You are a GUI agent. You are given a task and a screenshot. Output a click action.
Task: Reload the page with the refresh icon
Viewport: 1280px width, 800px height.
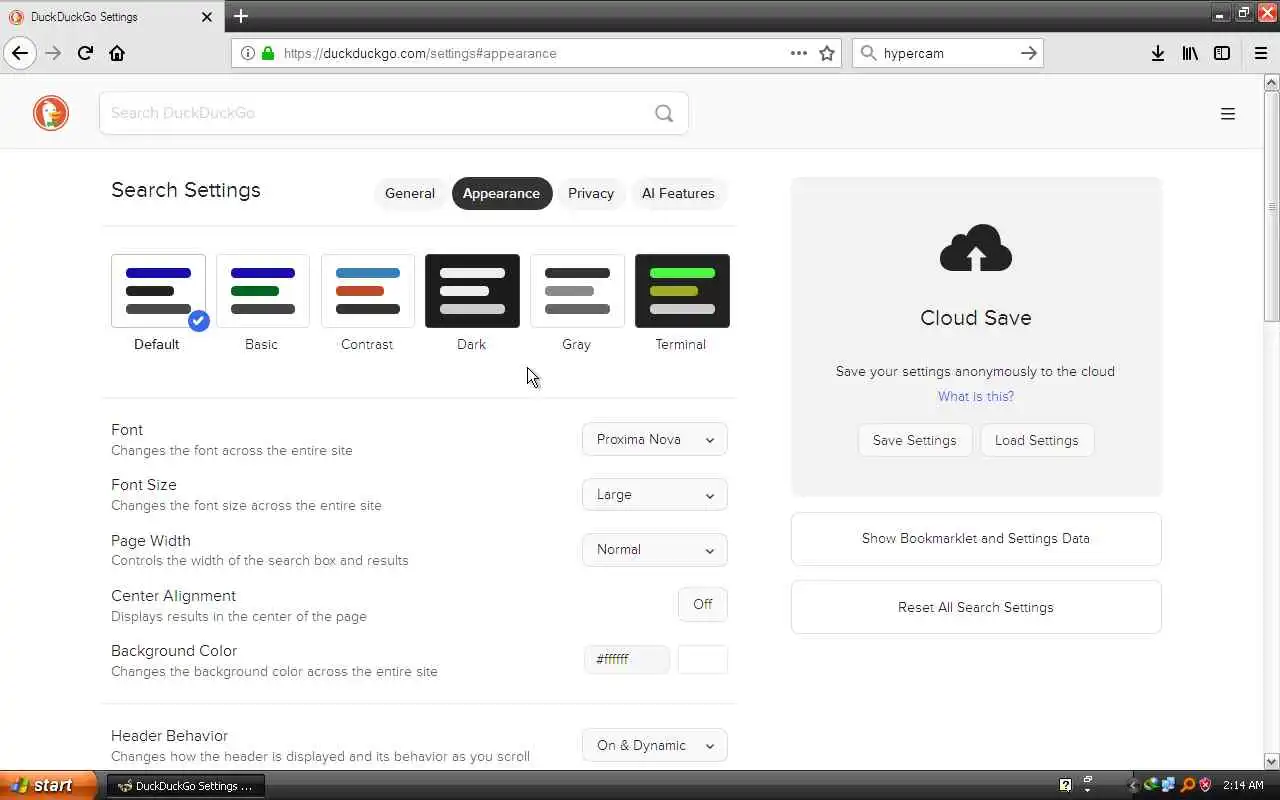[85, 53]
